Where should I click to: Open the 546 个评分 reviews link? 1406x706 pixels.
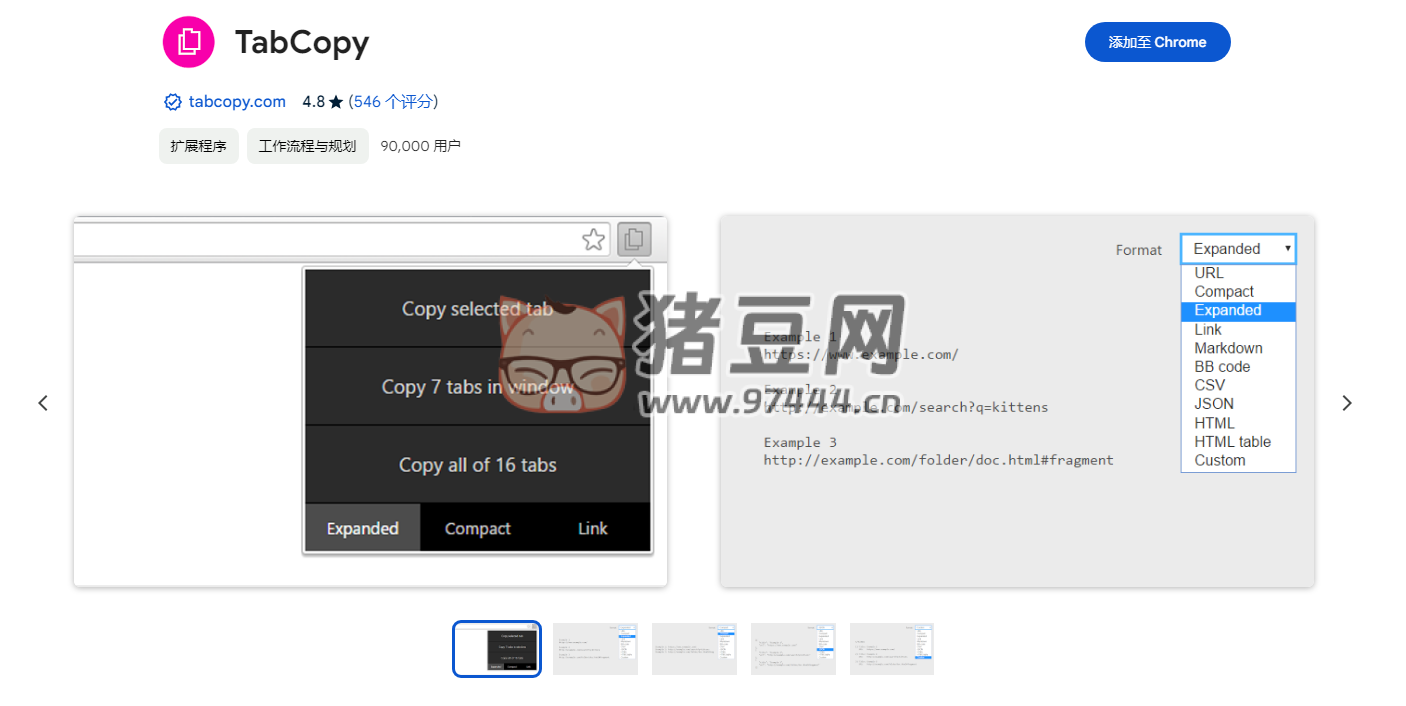[x=393, y=102]
